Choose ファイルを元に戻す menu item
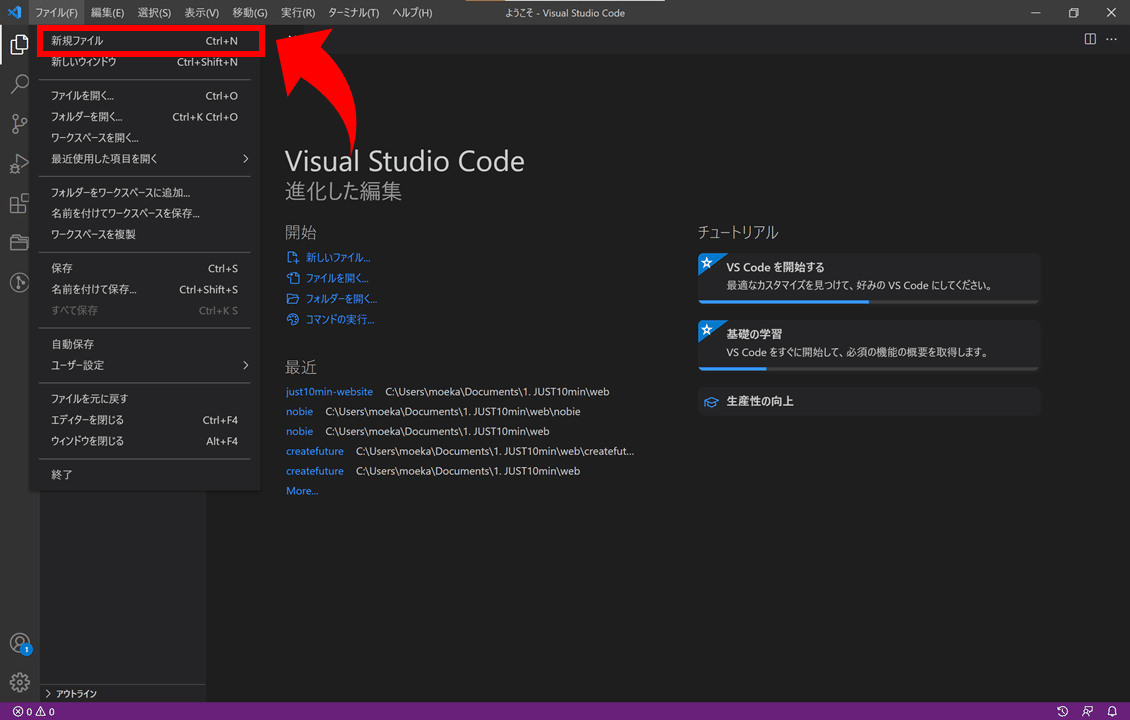1130x720 pixels. 144,399
